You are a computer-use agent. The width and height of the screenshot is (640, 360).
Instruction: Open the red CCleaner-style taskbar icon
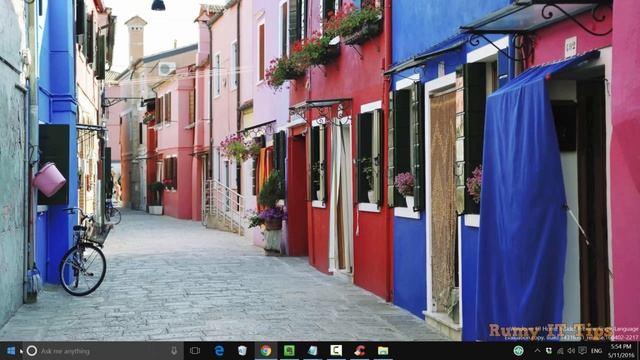coord(359,351)
